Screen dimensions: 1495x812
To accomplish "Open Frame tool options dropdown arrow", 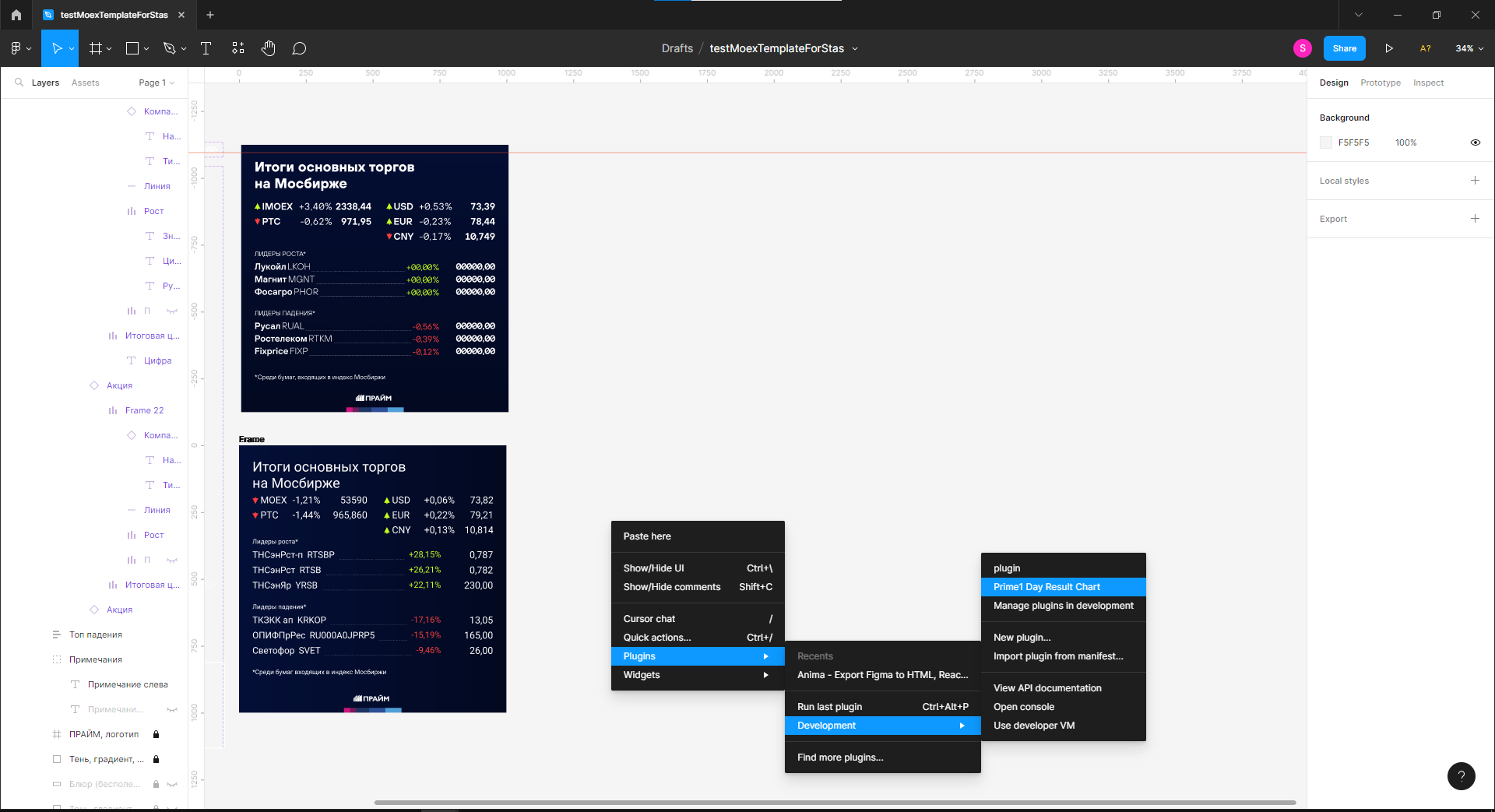I will [109, 48].
